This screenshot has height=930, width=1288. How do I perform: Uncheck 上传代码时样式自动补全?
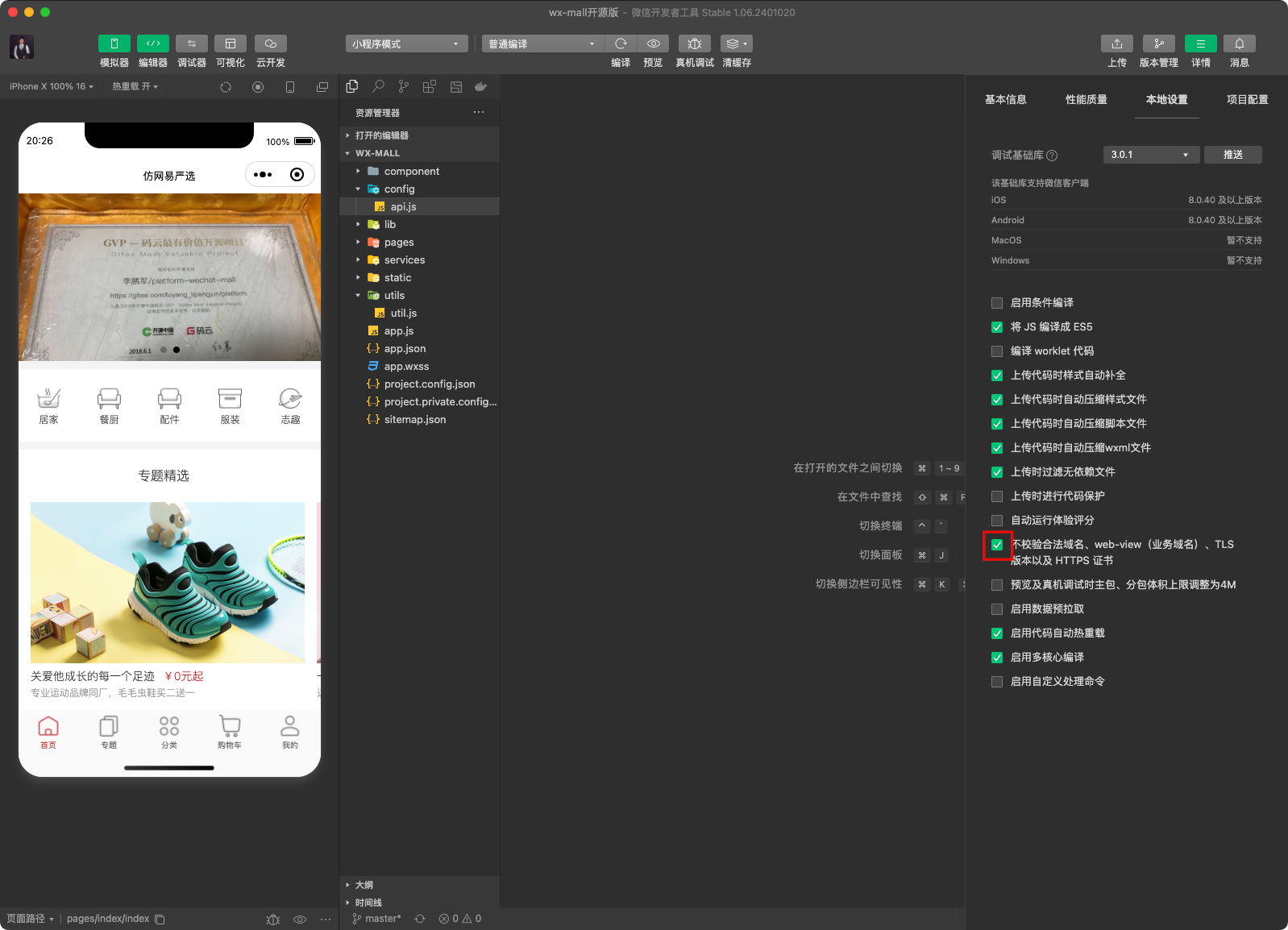tap(997, 376)
